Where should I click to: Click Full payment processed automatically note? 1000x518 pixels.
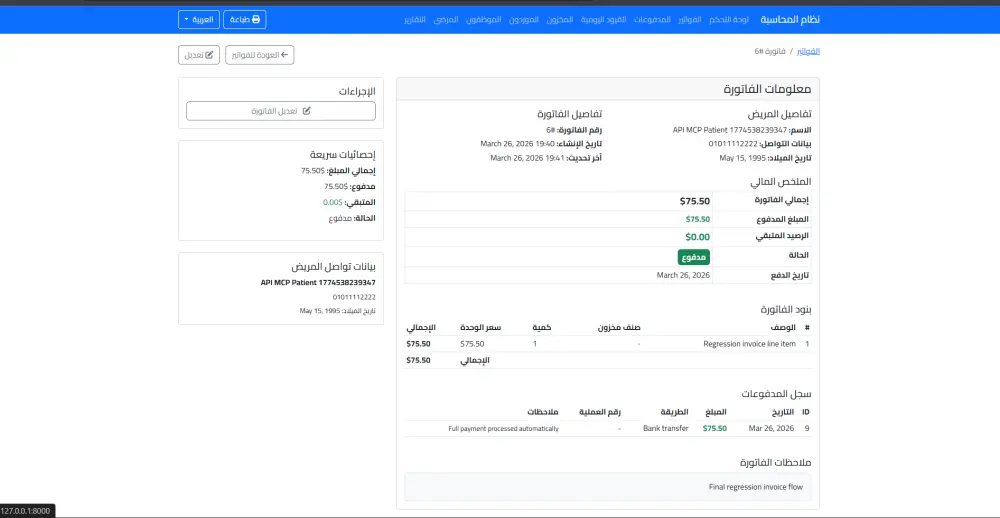(x=503, y=429)
